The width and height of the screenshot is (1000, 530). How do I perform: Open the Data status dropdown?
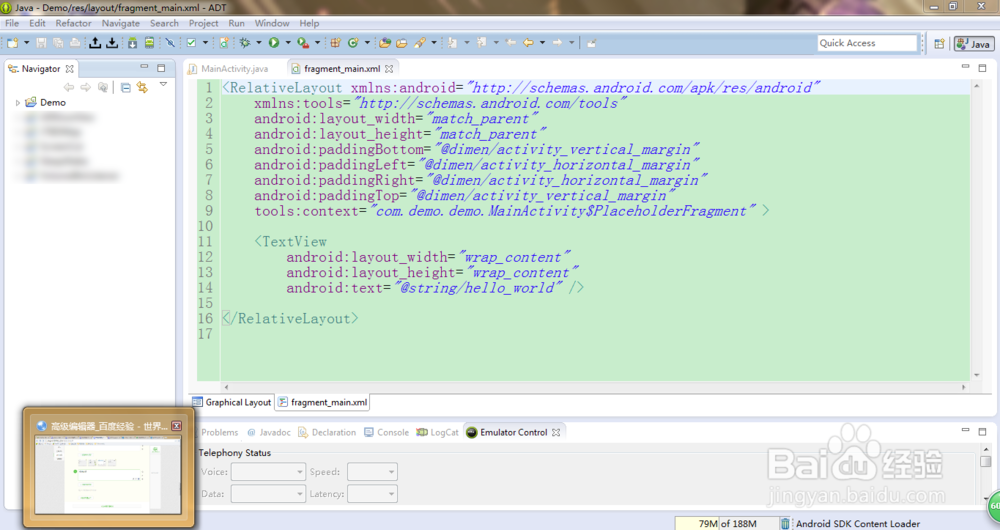[268, 494]
